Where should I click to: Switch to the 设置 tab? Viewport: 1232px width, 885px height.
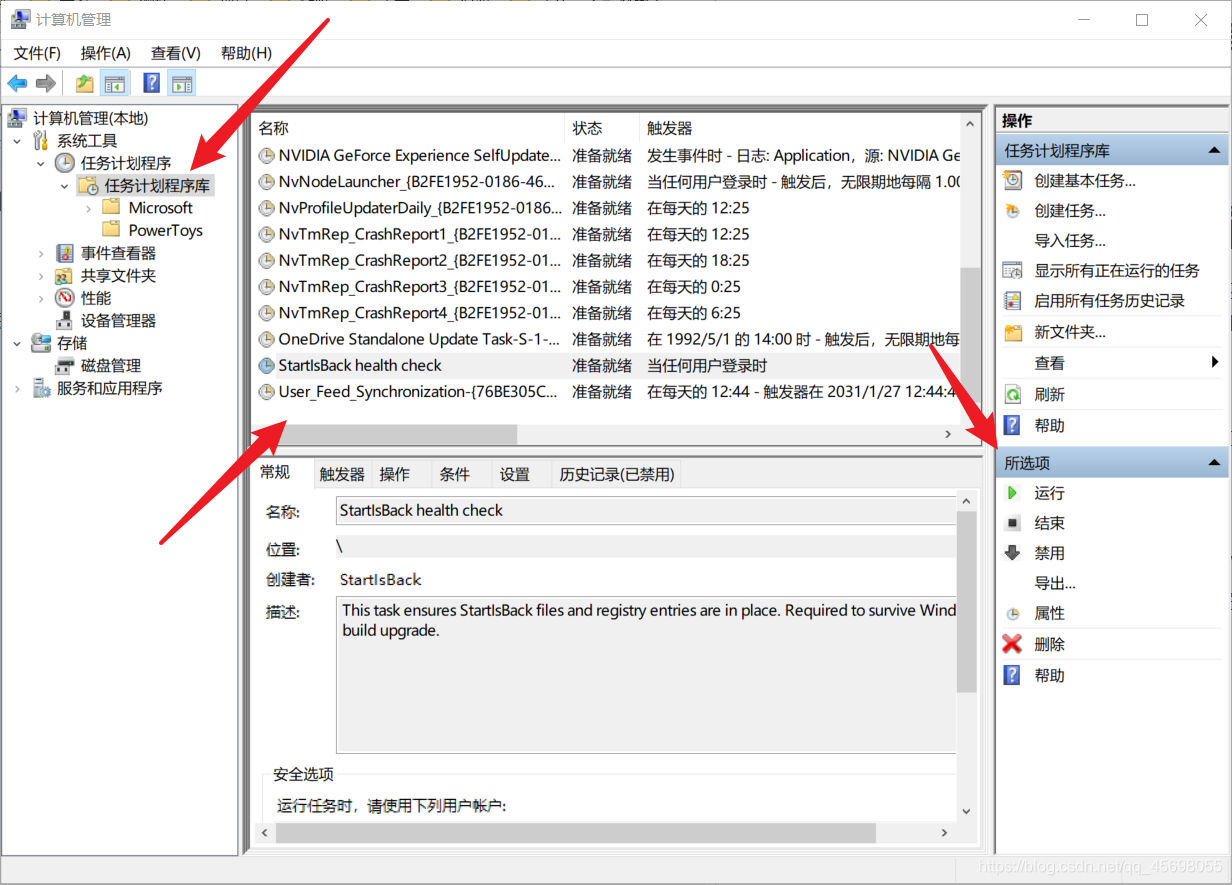[x=515, y=474]
